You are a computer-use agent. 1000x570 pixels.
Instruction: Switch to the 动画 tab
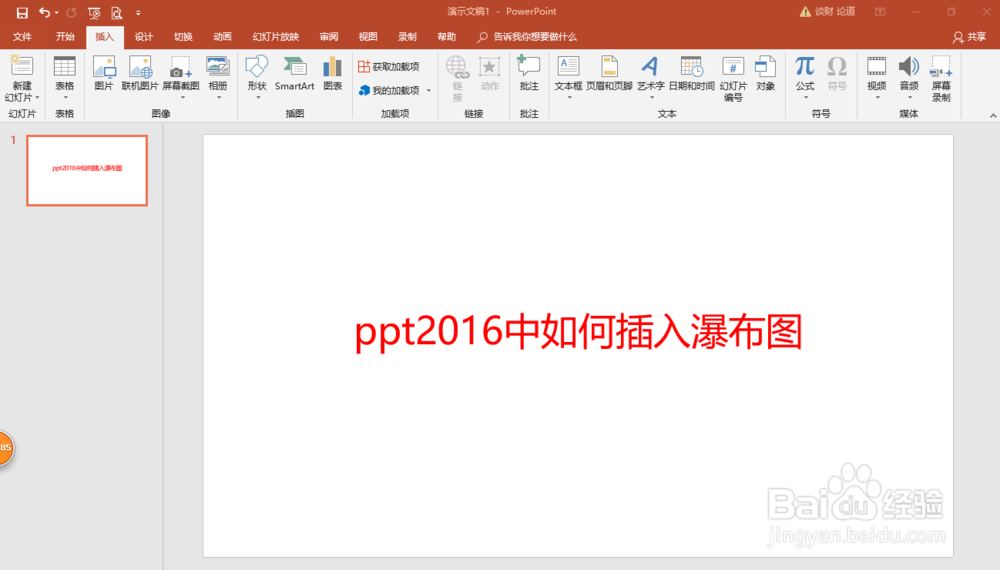pos(223,37)
